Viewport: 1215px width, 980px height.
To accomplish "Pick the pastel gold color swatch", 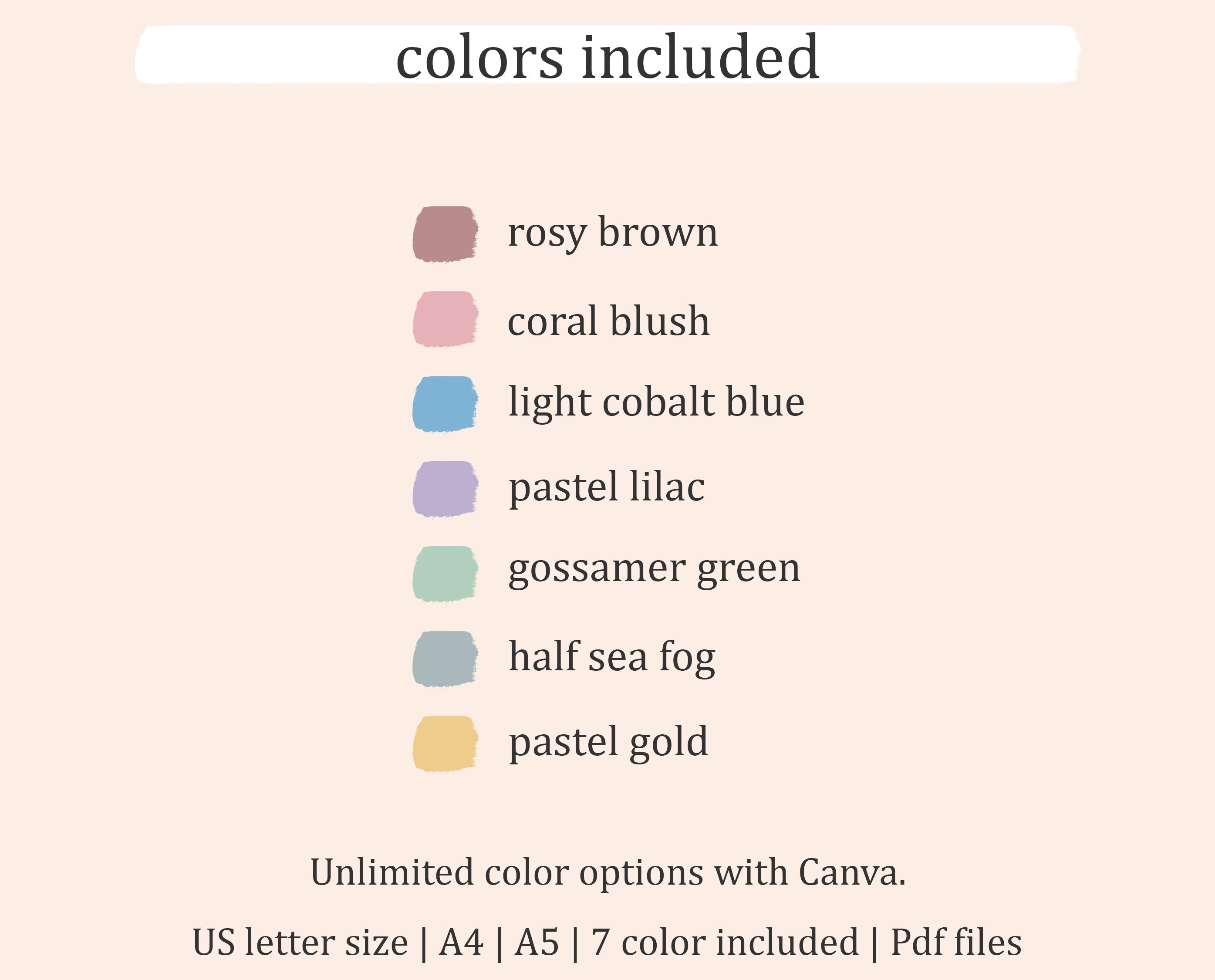I will click(445, 743).
